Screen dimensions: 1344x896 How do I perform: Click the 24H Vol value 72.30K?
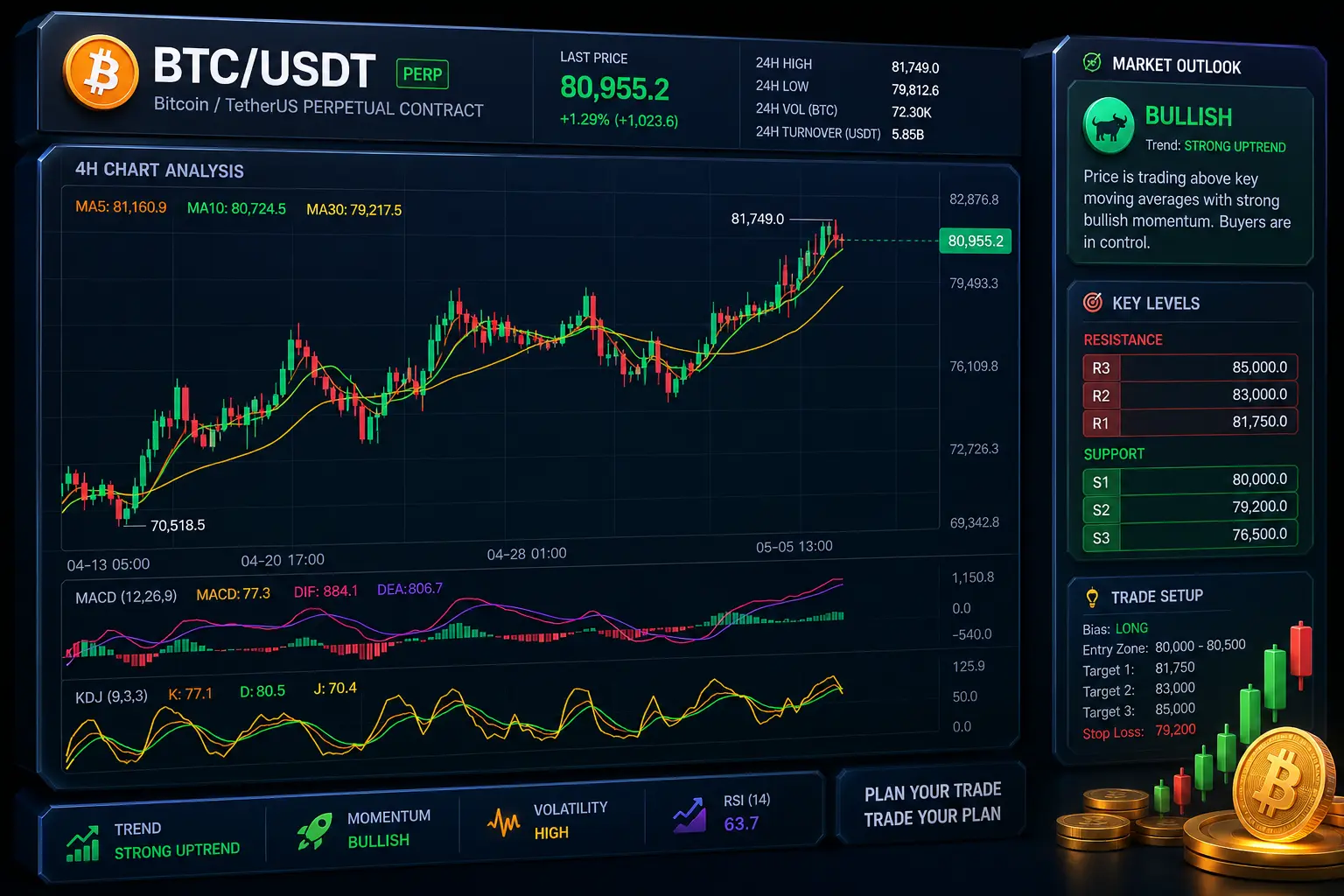912,112
